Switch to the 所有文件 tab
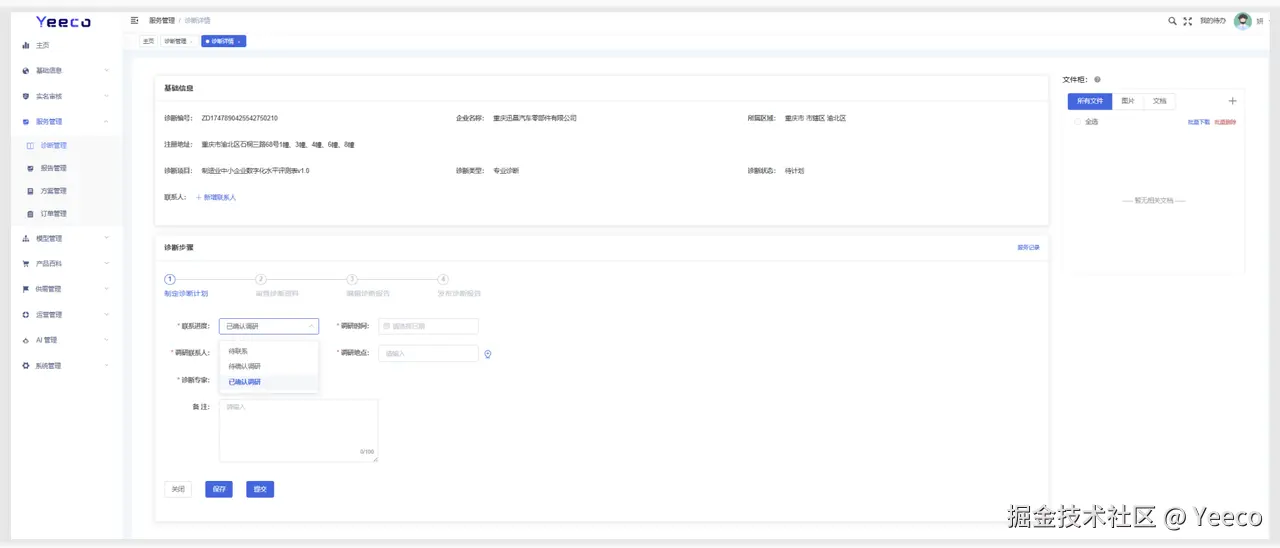1280x548 pixels. coord(1090,101)
